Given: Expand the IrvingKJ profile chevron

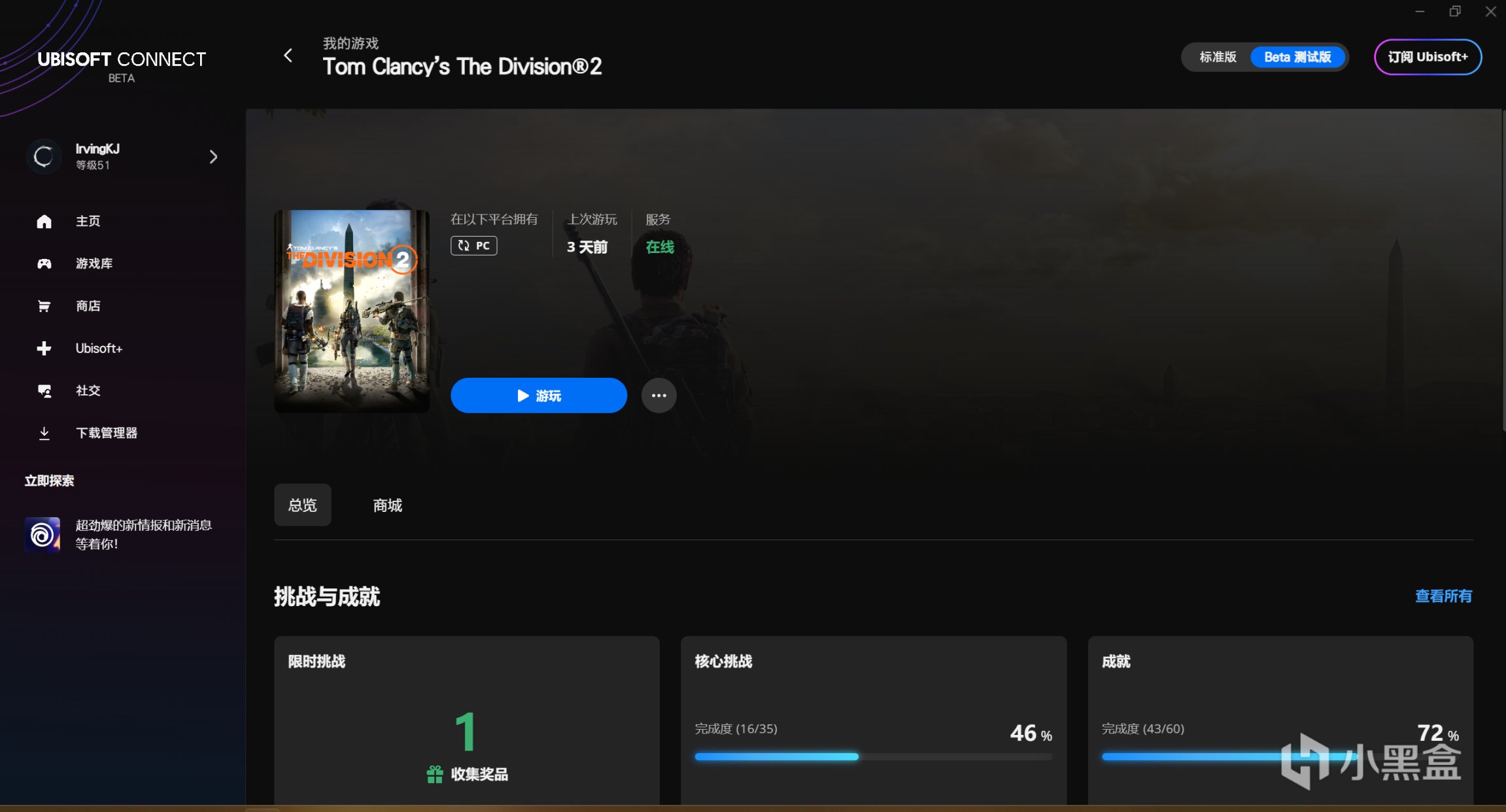Looking at the screenshot, I should [213, 157].
